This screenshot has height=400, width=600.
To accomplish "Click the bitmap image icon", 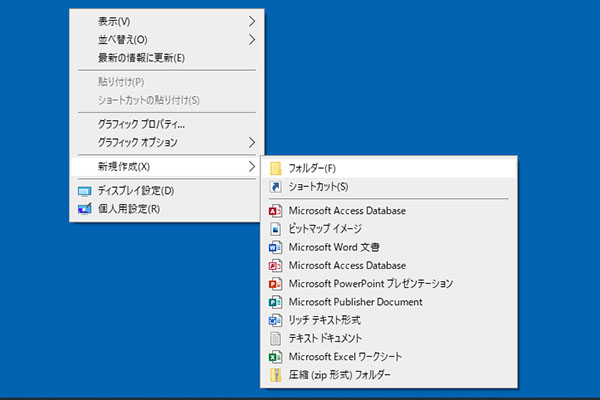I will click(276, 229).
